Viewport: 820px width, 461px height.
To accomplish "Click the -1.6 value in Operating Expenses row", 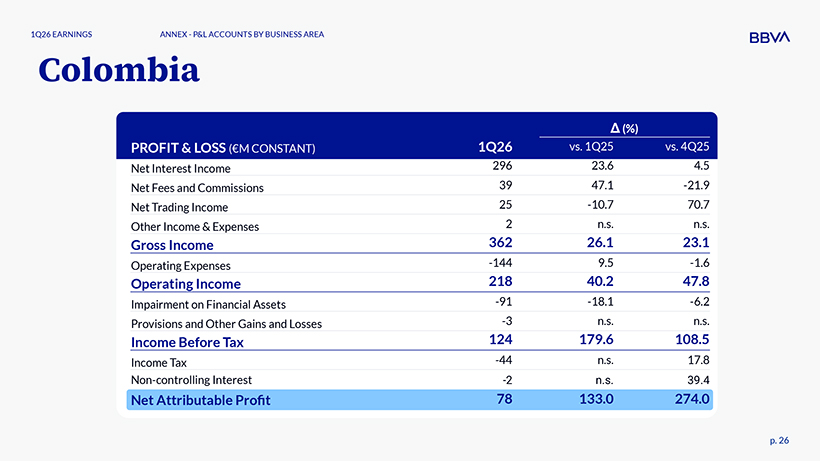I will [x=699, y=262].
